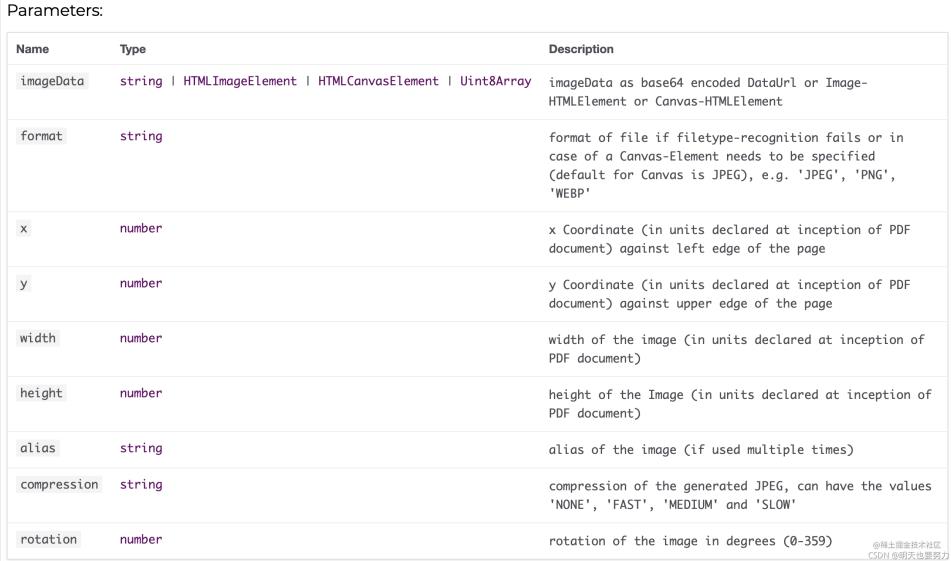Click the string type in format row

[x=141, y=136]
